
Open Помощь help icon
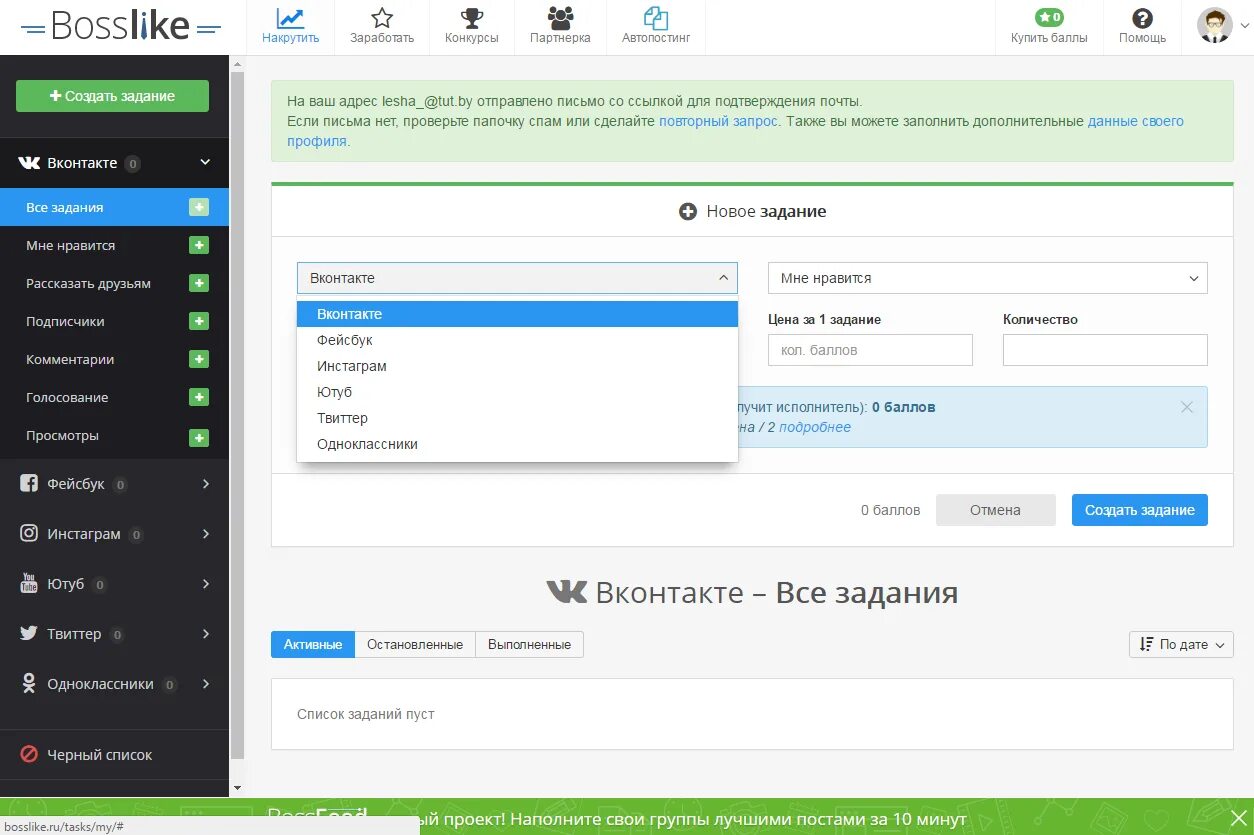point(1142,27)
